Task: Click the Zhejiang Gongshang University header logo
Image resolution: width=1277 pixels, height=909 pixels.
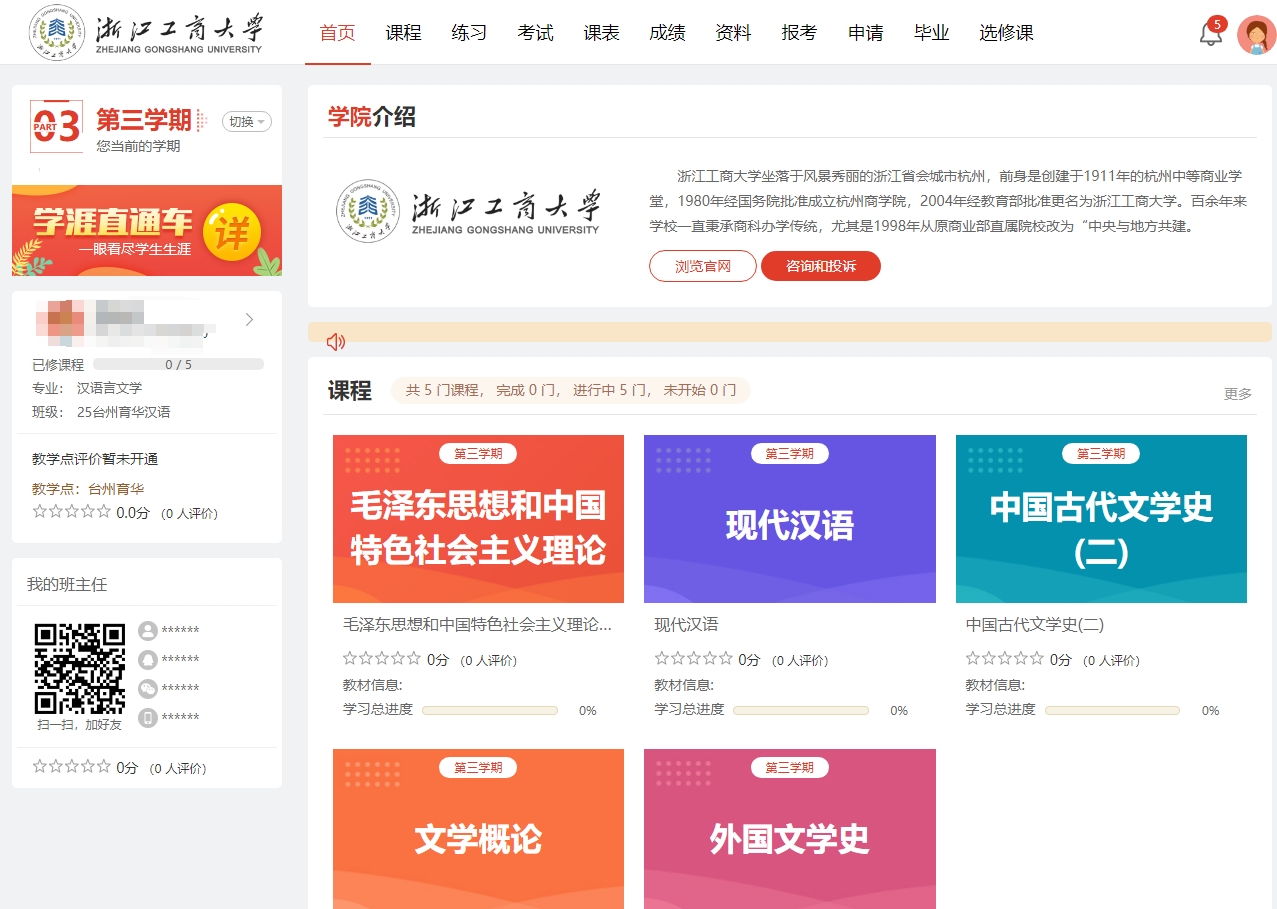Action: [147, 33]
